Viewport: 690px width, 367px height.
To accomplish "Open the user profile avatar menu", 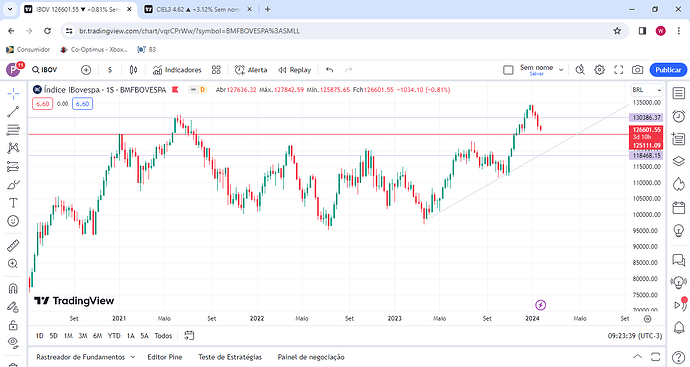I will pyautogui.click(x=13, y=70).
